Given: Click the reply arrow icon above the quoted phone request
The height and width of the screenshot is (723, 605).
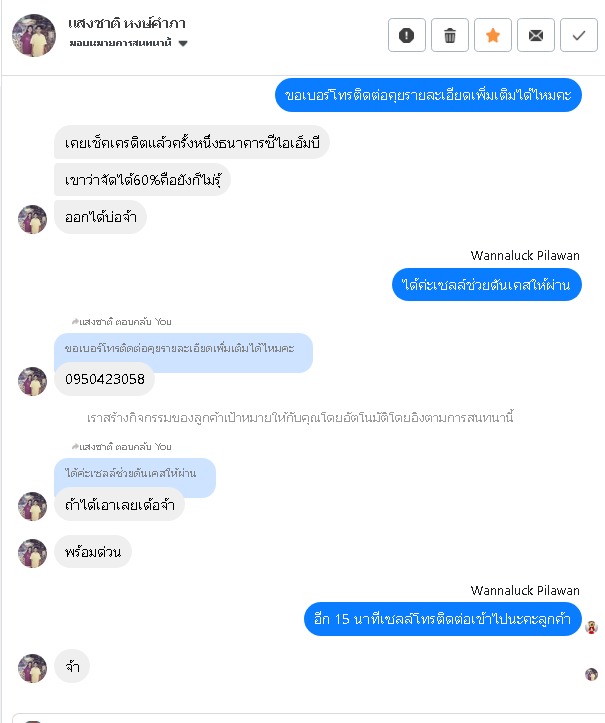Looking at the screenshot, I should coord(75,321).
